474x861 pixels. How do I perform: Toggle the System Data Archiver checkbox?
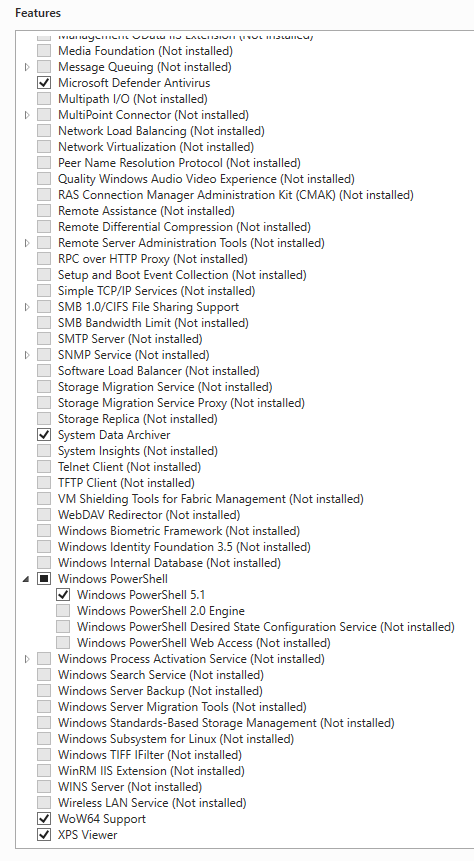44,435
